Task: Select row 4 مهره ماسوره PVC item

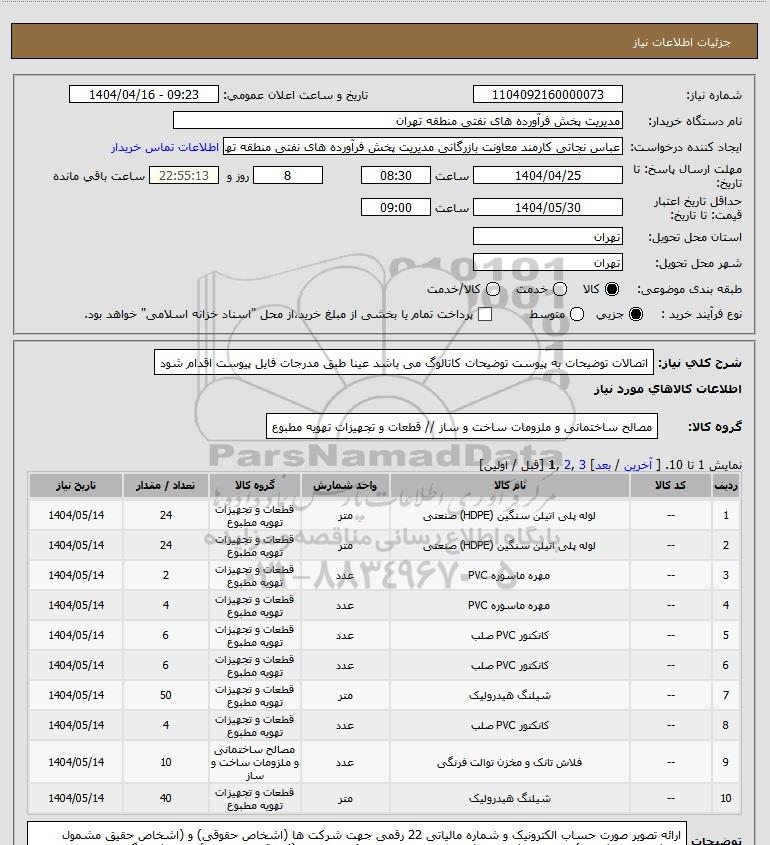Action: click(509, 606)
